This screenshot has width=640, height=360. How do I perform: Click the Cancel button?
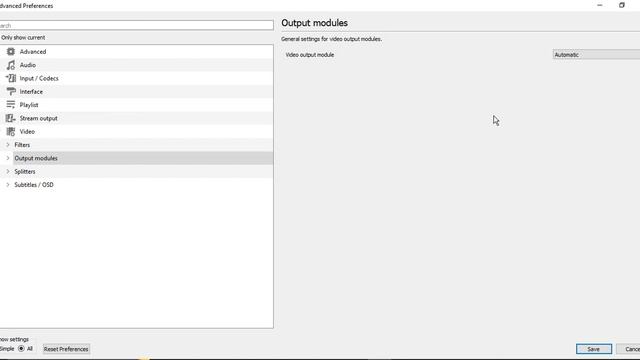point(629,349)
